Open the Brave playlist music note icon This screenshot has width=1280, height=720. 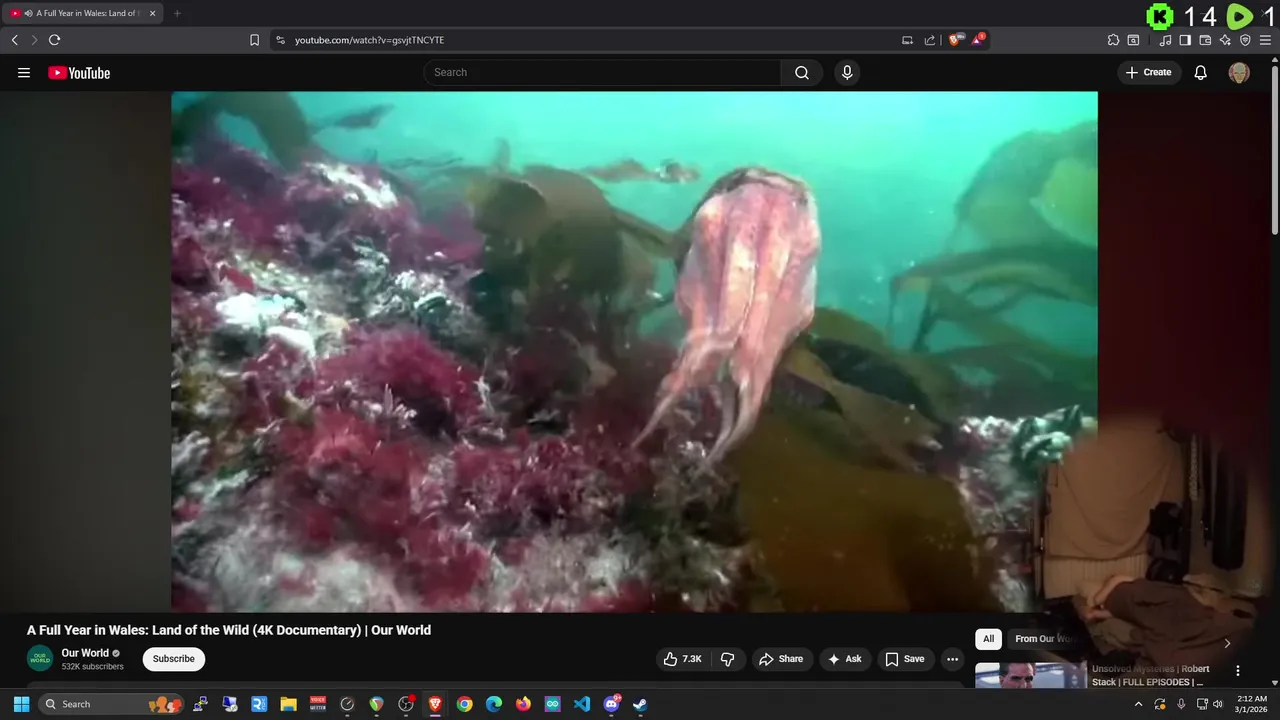(1165, 40)
